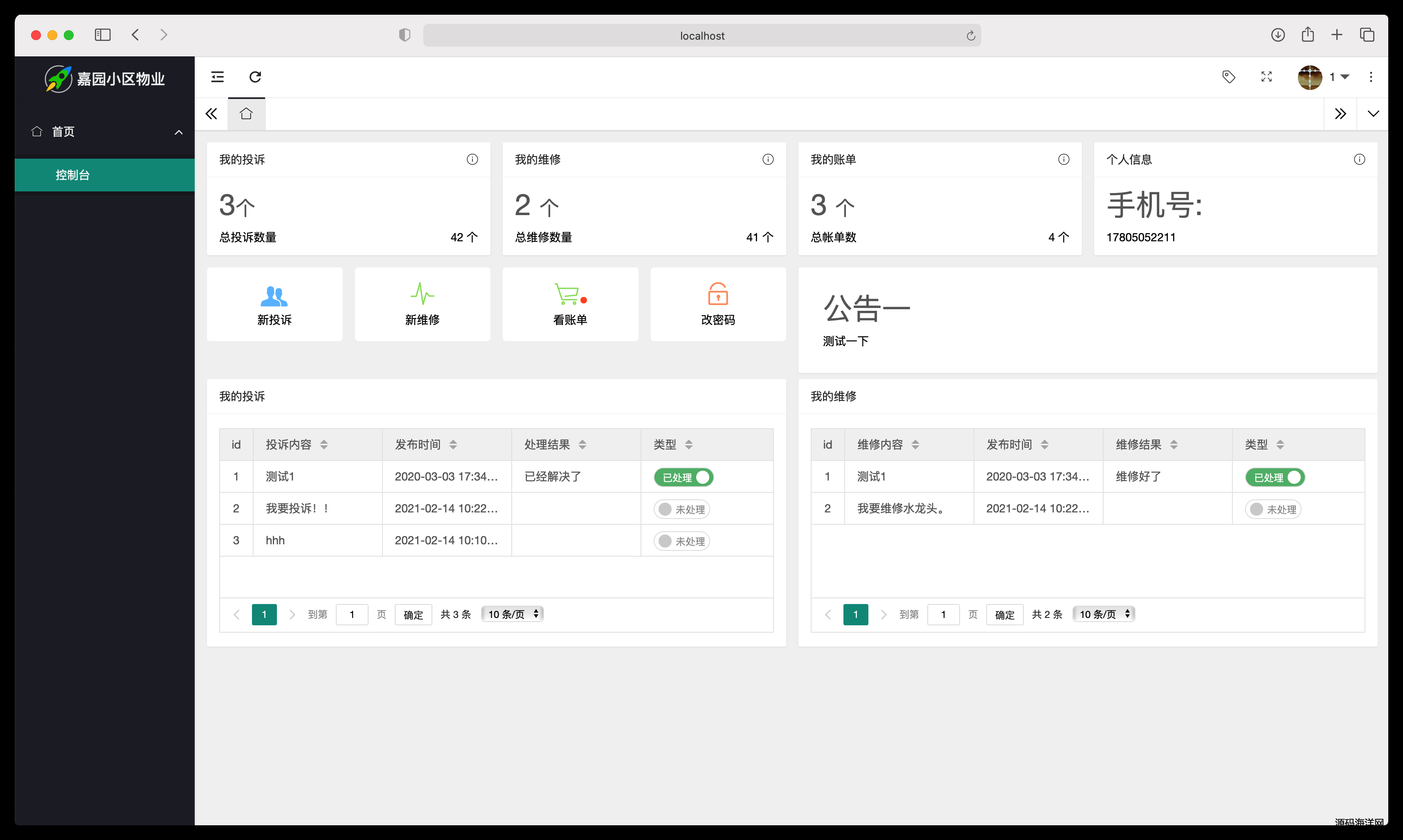Select the home tab icon
Image resolution: width=1403 pixels, height=840 pixels.
246,114
